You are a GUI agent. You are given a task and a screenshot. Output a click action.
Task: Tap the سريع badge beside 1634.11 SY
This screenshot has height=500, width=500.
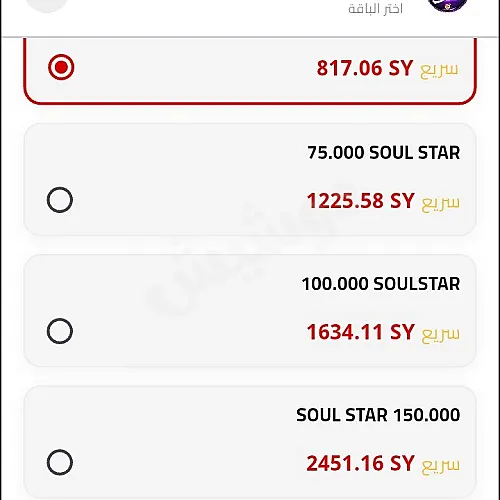(x=441, y=334)
